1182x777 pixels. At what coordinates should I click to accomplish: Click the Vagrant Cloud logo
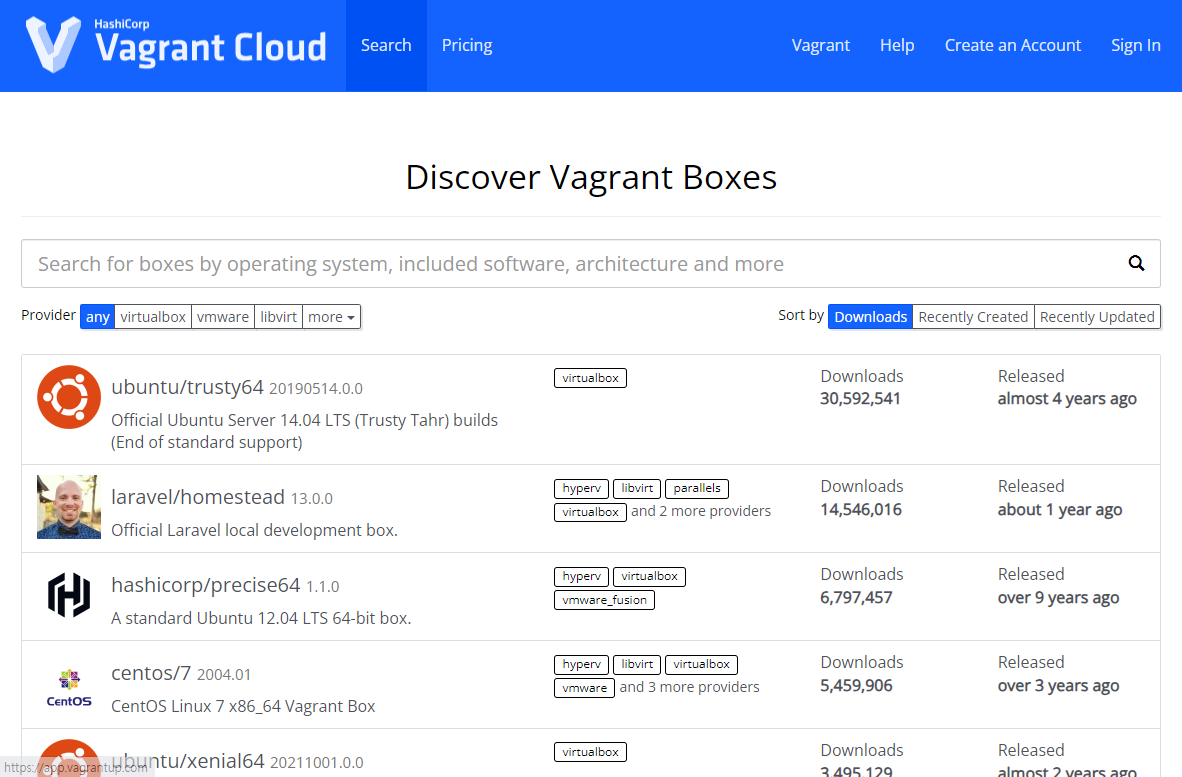pos(176,45)
